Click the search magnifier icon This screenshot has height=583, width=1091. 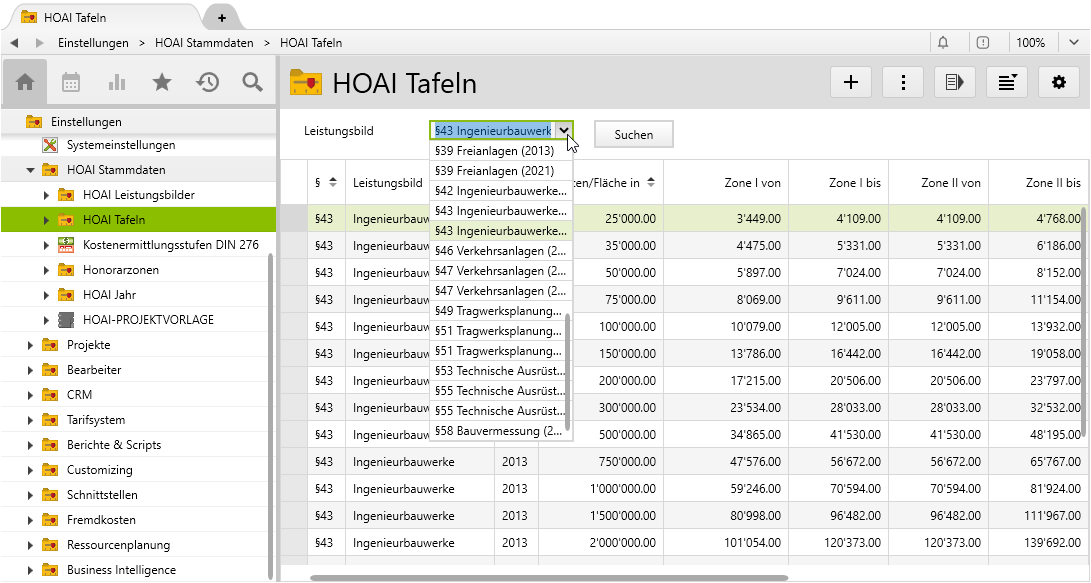(x=253, y=82)
